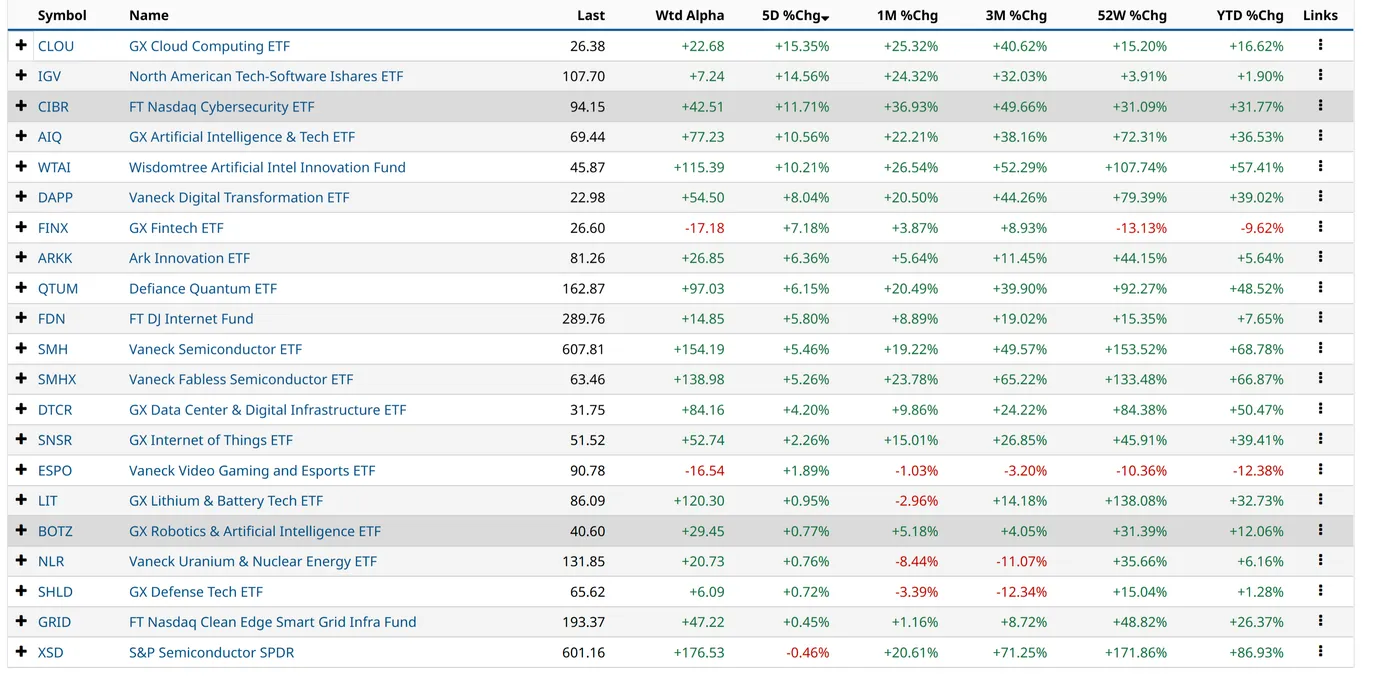Open links menu for ARKK row
Image resolution: width=1400 pixels, height=697 pixels.
(1320, 257)
